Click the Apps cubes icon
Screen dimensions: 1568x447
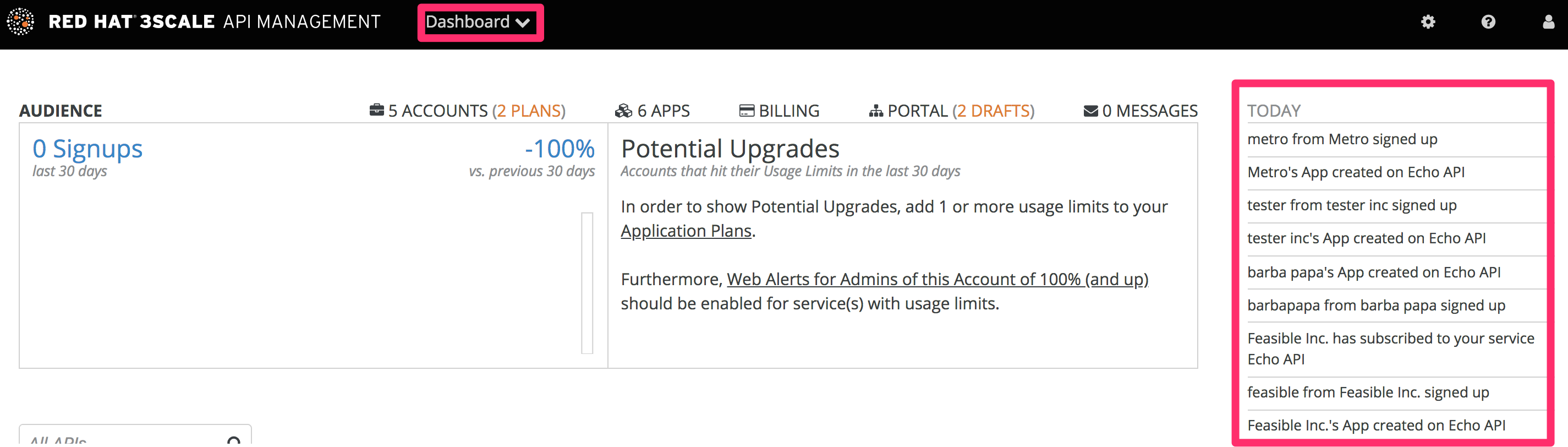[x=624, y=111]
